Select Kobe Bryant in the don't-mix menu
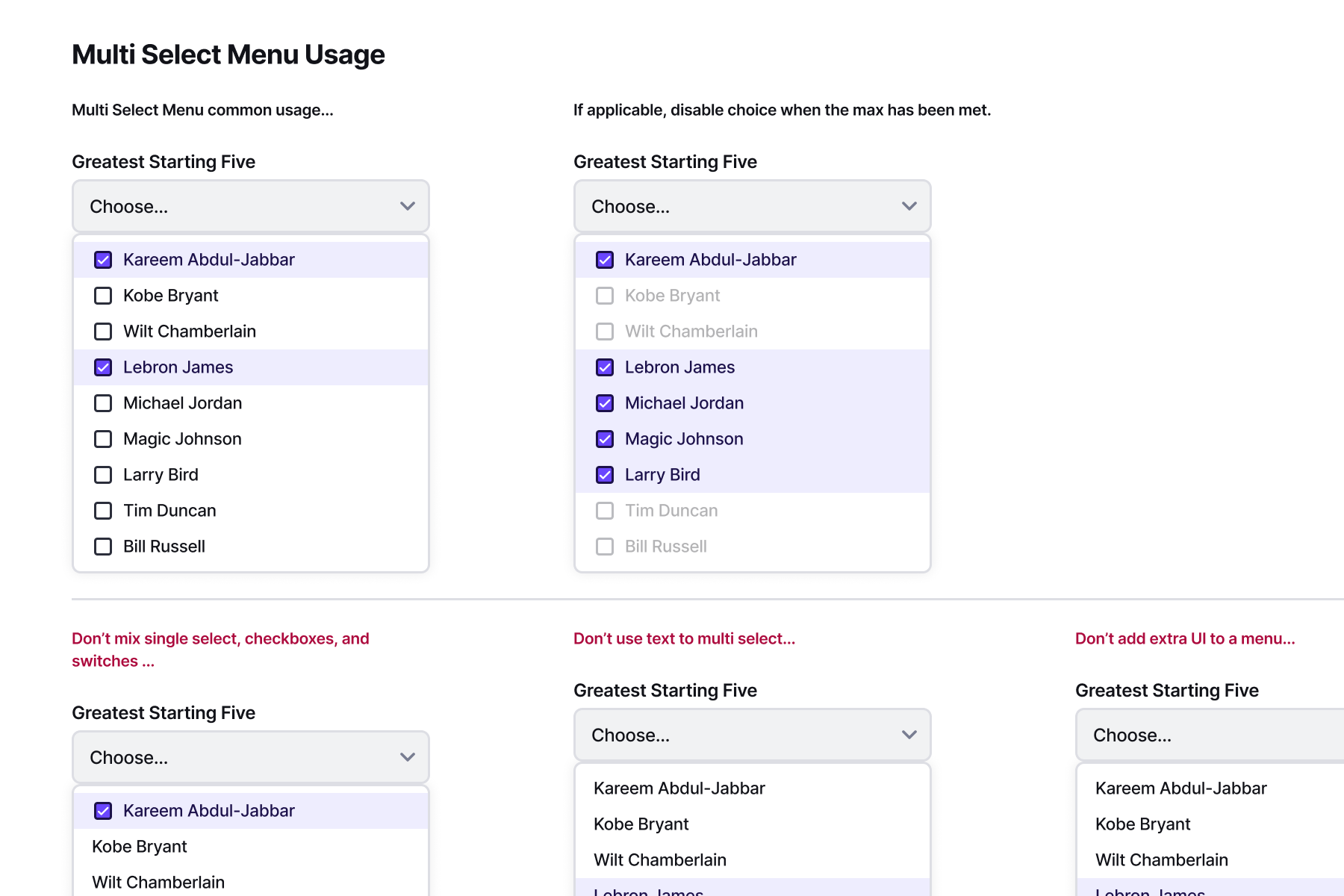The width and height of the screenshot is (1344, 896). click(251, 847)
